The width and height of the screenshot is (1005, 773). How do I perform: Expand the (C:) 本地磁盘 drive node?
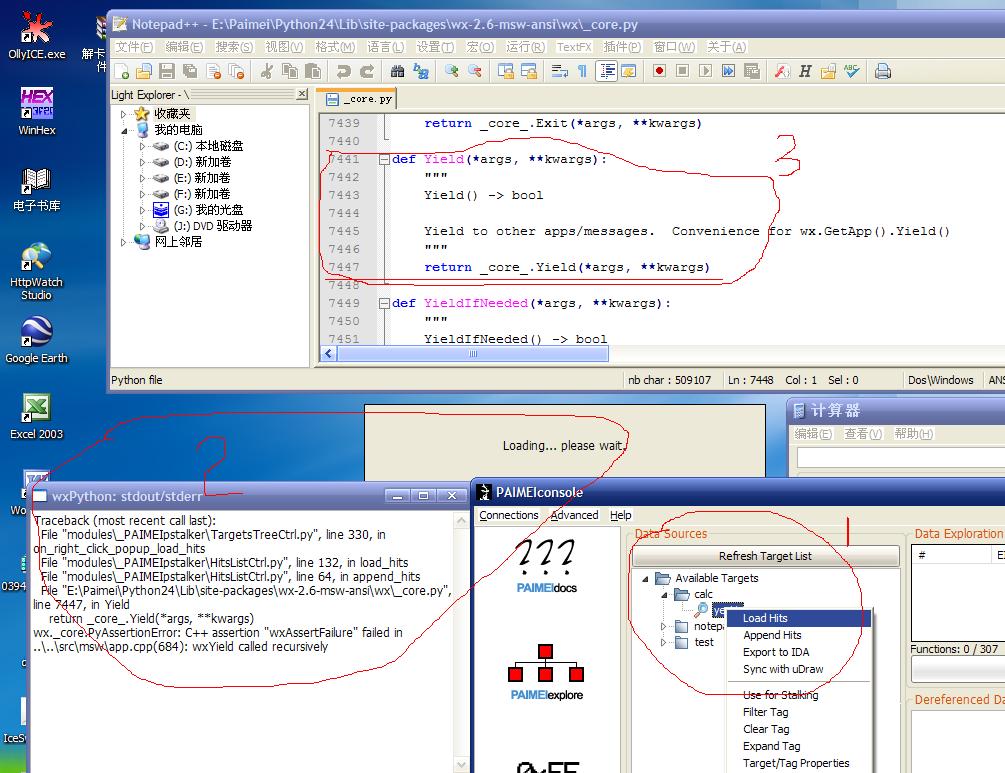pos(142,146)
